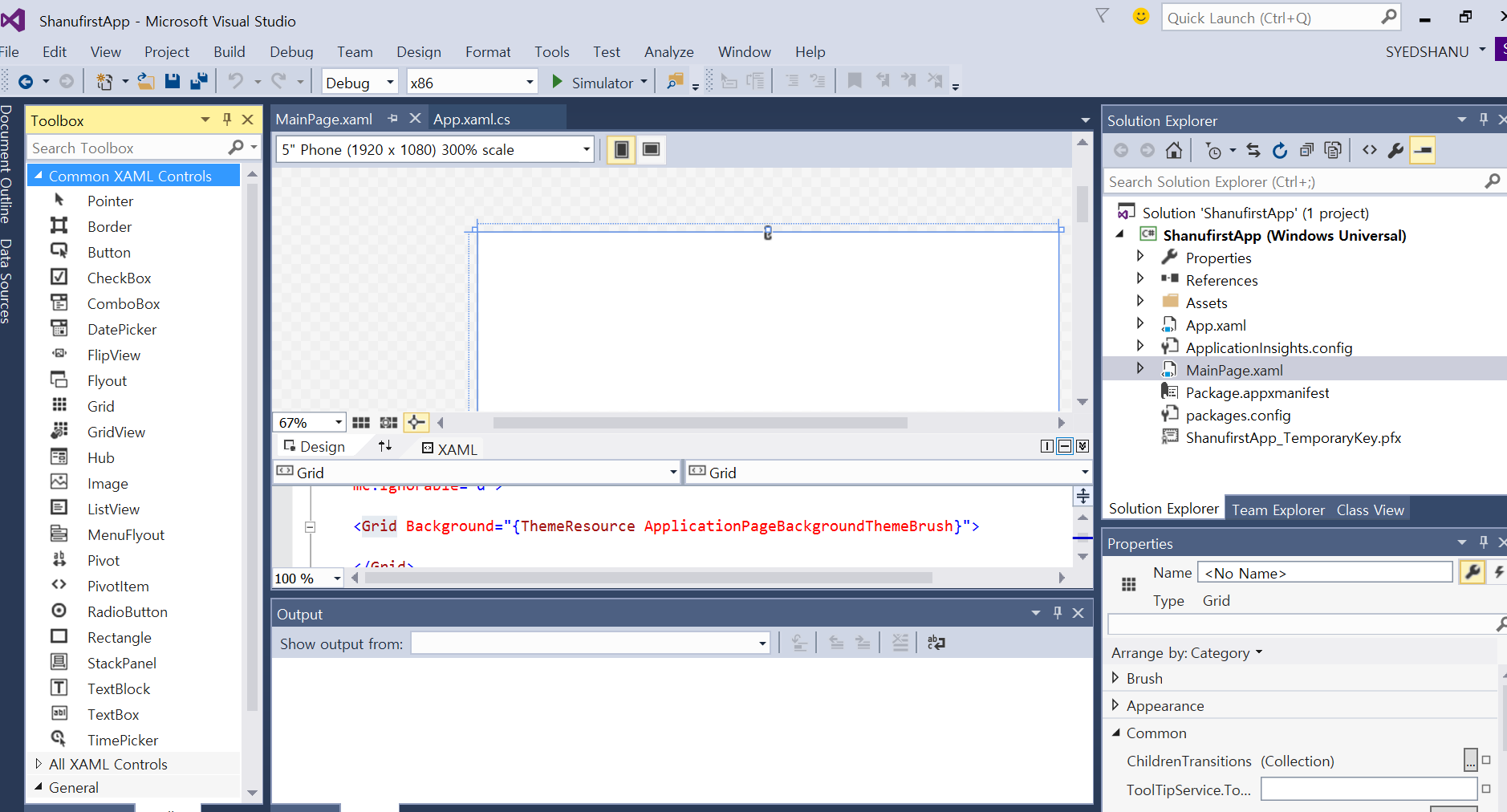Collapse the designer pane with chevron icon
The height and width of the screenshot is (812, 1507).
click(1083, 446)
